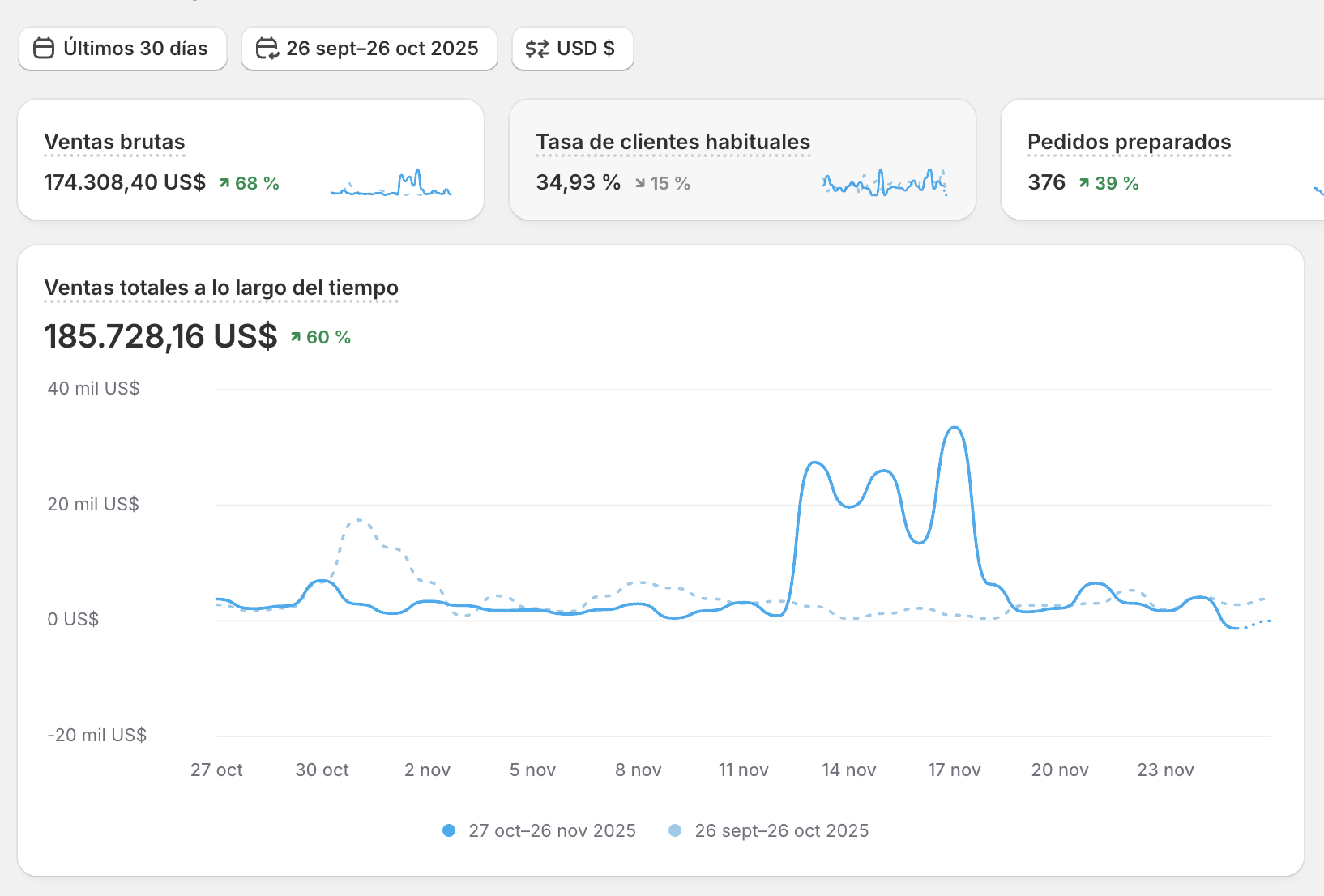1324x896 pixels.
Task: Open the 26 sept–26 oct 2025 comparison picker
Action: coord(369,49)
